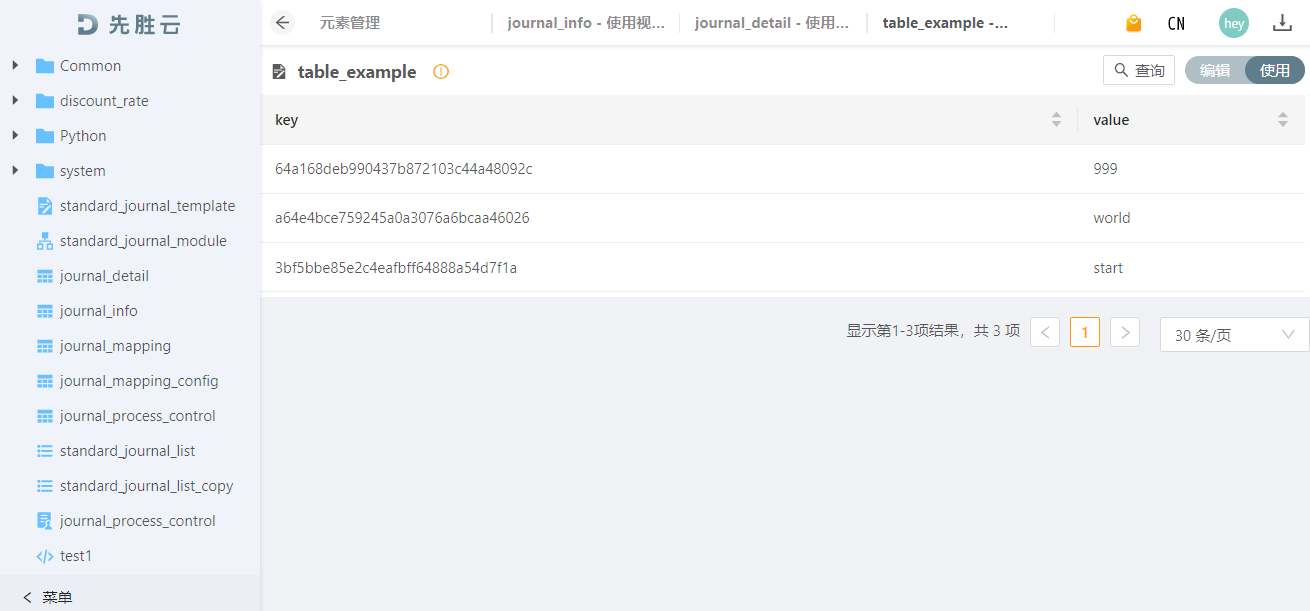This screenshot has height=611, width=1310.
Task: Switch to 编辑 edit mode
Action: point(1215,70)
